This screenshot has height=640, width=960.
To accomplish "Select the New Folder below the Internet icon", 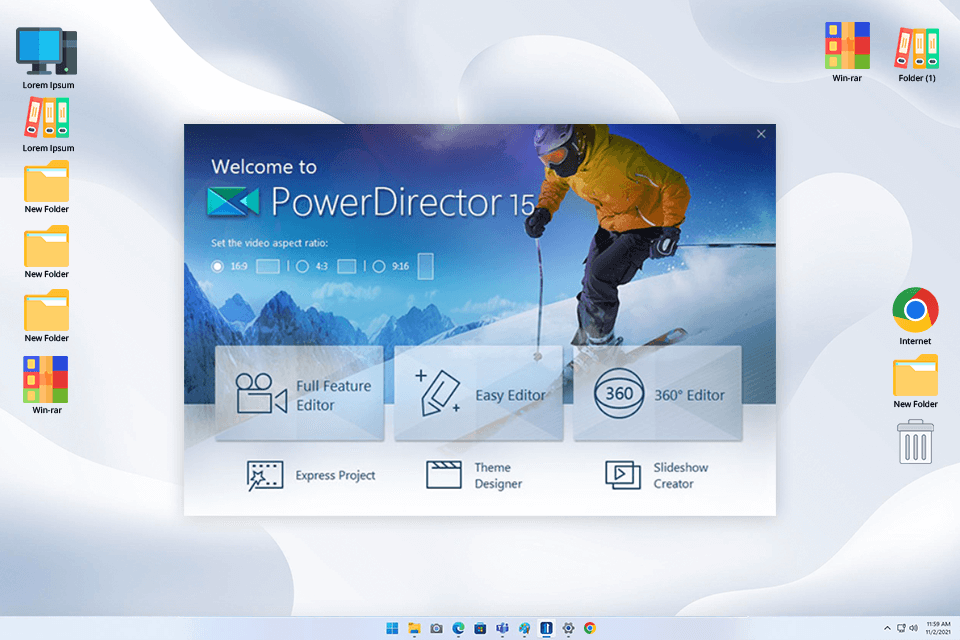I will 915,381.
